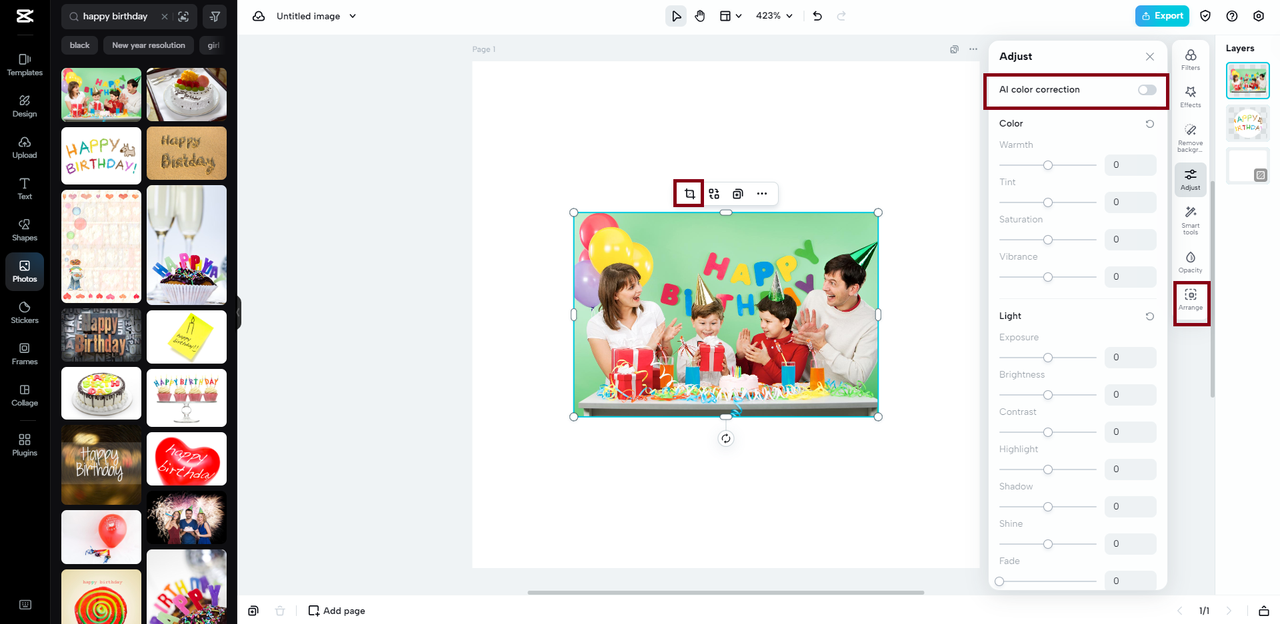Click the Contrast slider
The width and height of the screenshot is (1280, 624).
(1048, 432)
